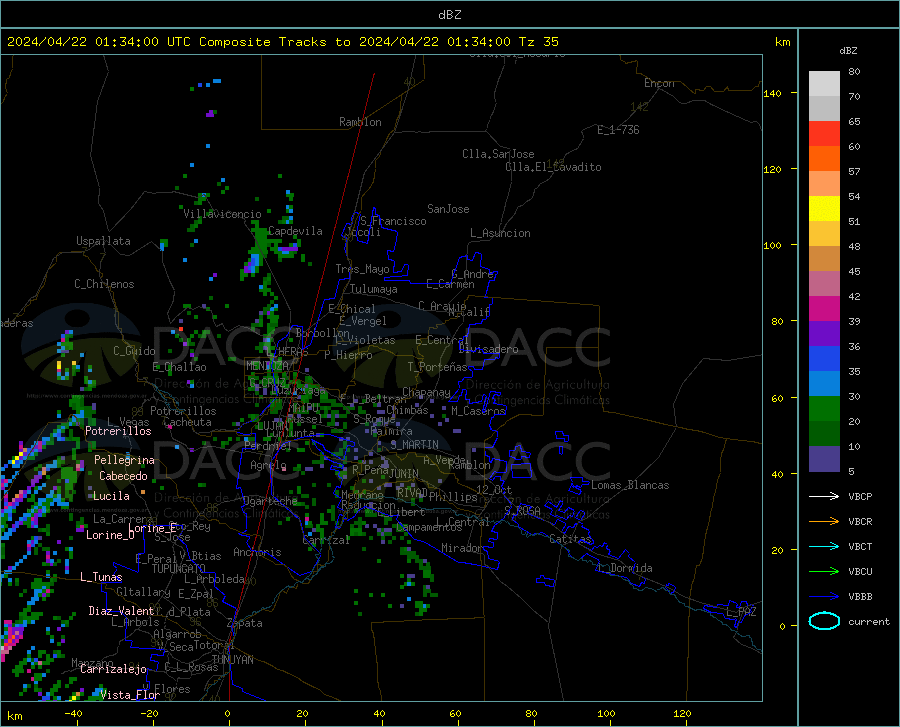Click the dark purple 10 dBZ swatch

(x=824, y=458)
